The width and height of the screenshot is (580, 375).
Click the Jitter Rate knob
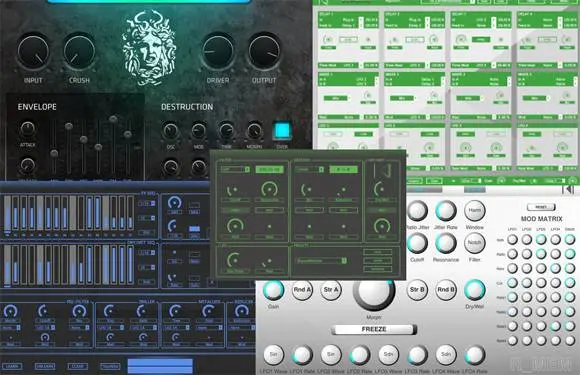(x=446, y=211)
